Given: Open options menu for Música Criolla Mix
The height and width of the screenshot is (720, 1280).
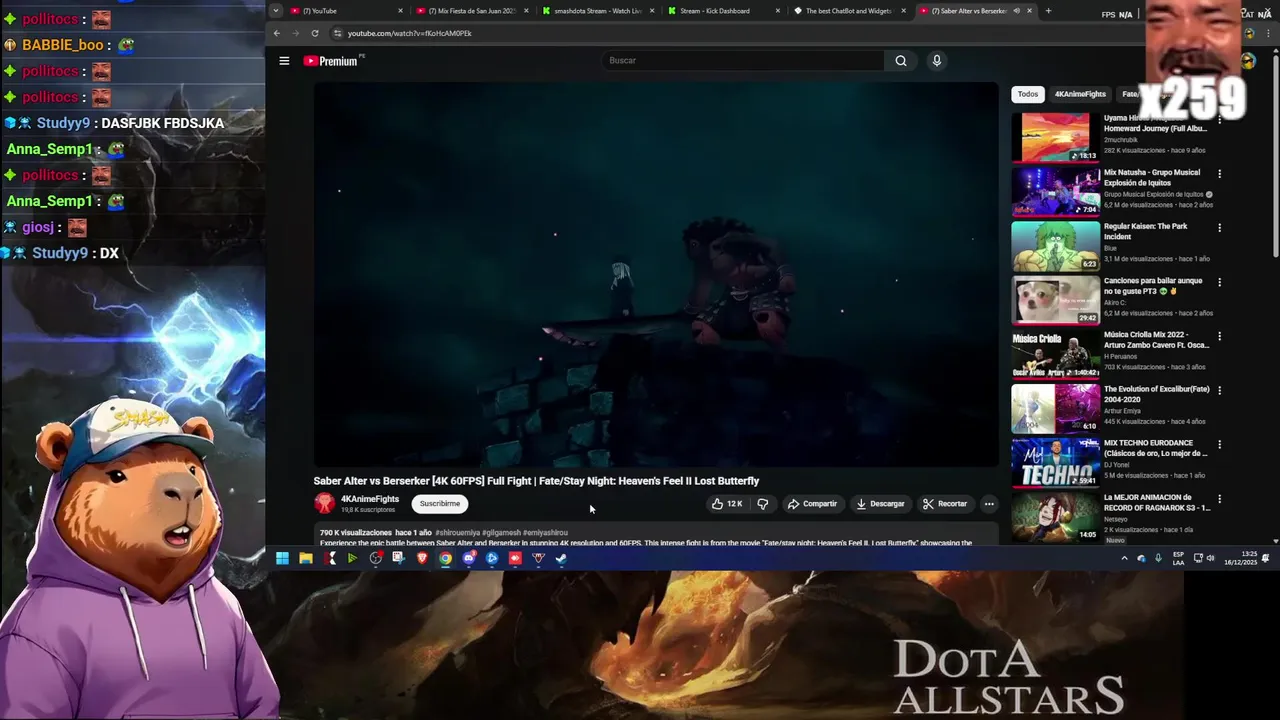Looking at the screenshot, I should point(1219,336).
